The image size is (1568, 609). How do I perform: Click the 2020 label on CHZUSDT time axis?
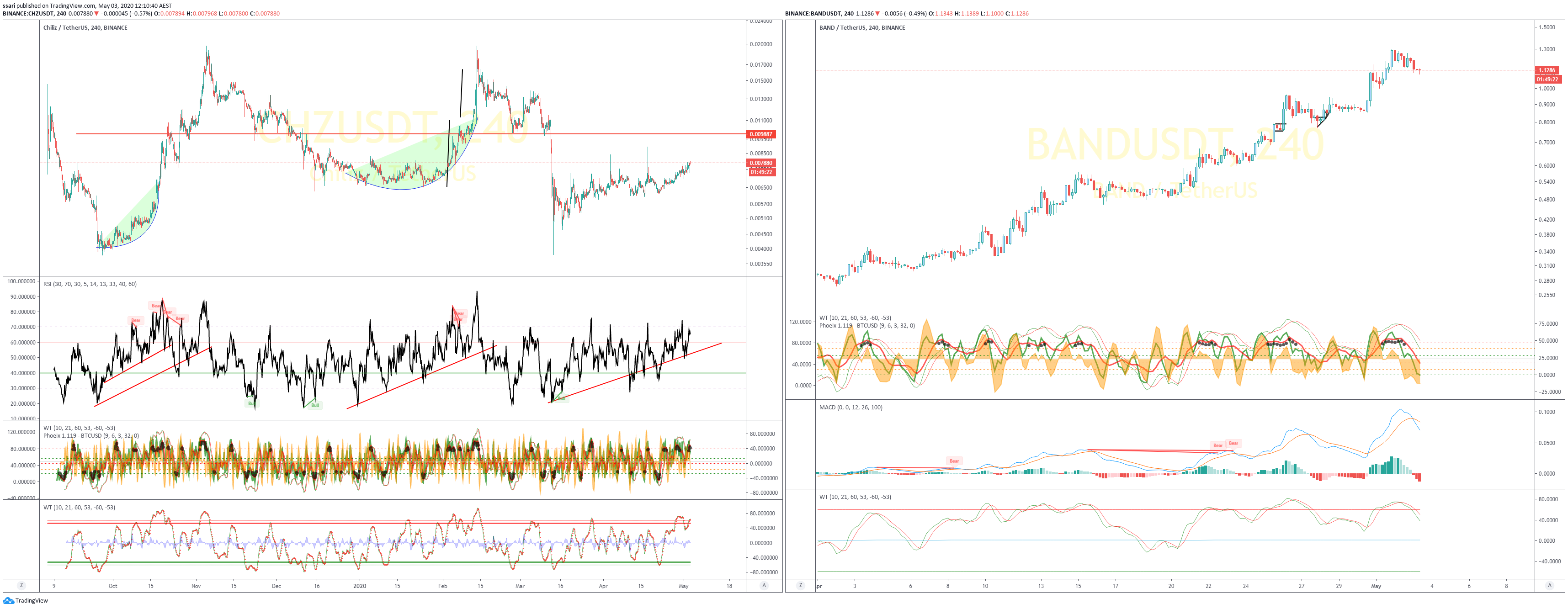(360, 586)
